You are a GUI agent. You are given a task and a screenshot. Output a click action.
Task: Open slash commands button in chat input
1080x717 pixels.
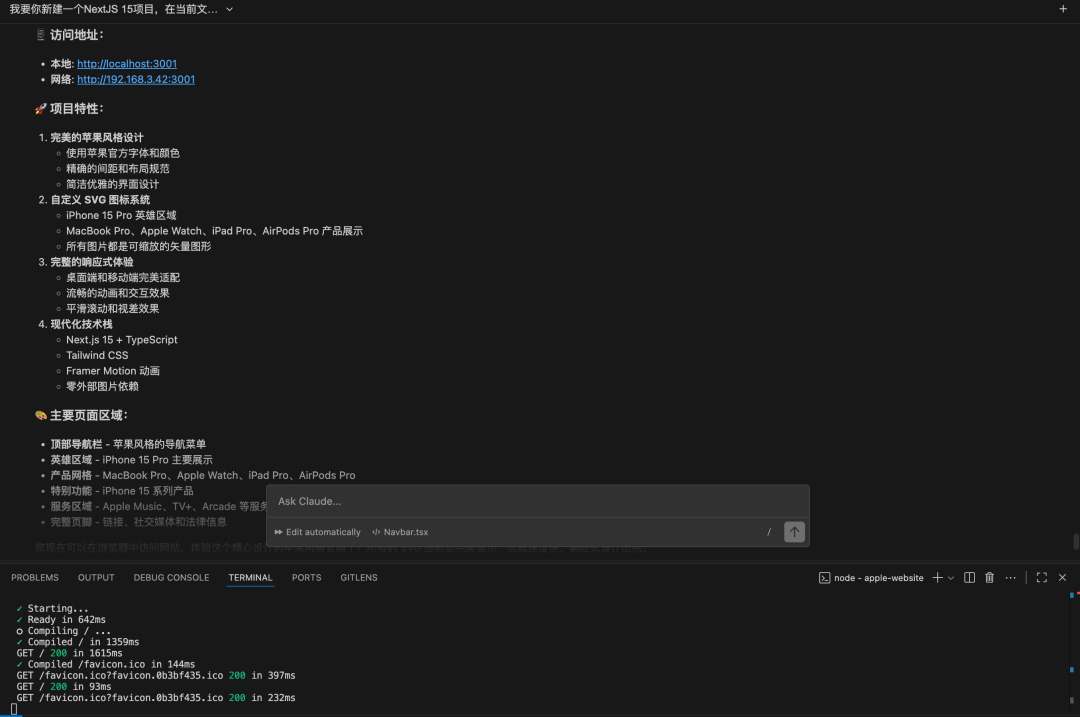[x=769, y=532]
